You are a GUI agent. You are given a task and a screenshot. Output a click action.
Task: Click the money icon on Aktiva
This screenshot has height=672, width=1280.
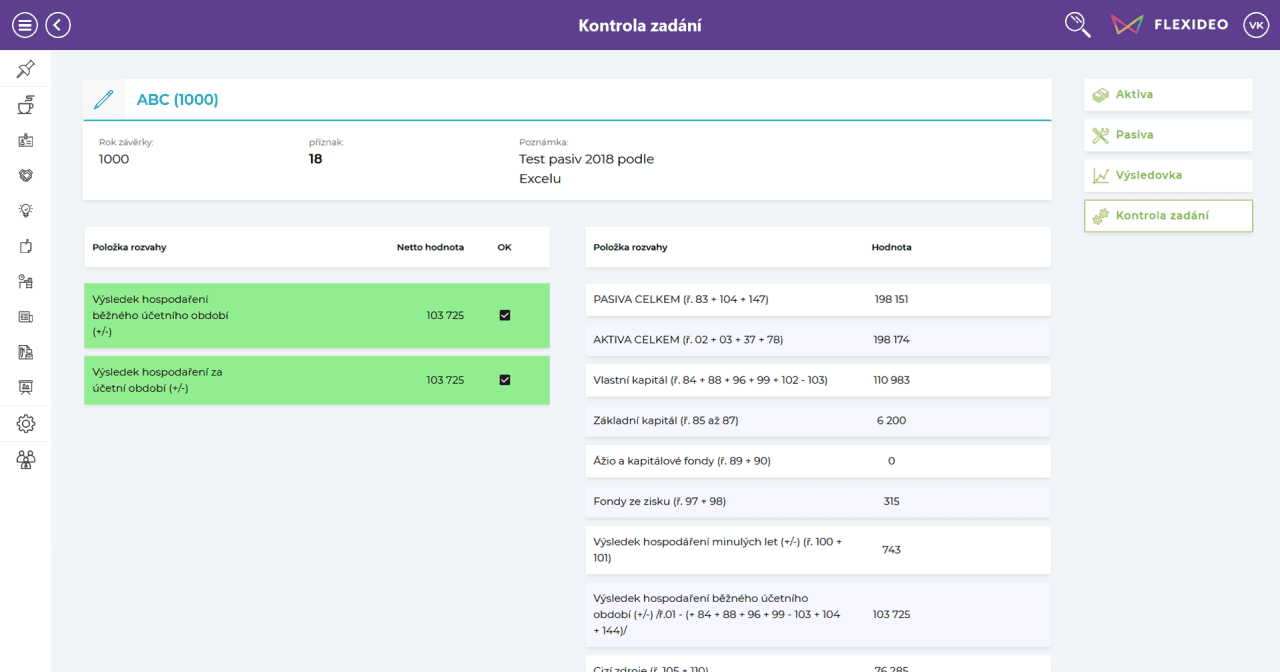tap(1101, 95)
